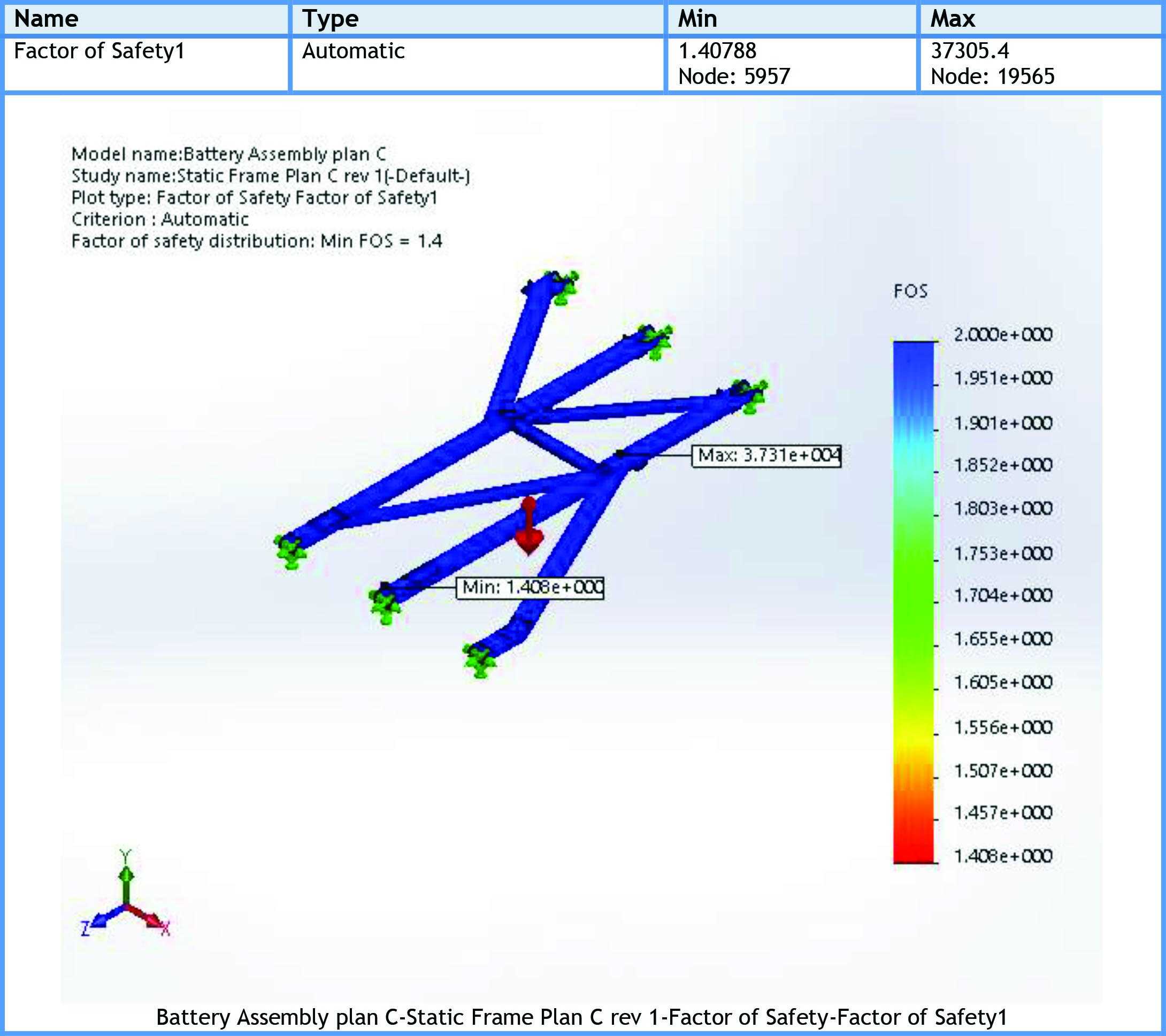1166x1036 pixels.
Task: Click the 'Study name:Static Frame Plan C rev 1' line
Action: pyautogui.click(x=271, y=176)
